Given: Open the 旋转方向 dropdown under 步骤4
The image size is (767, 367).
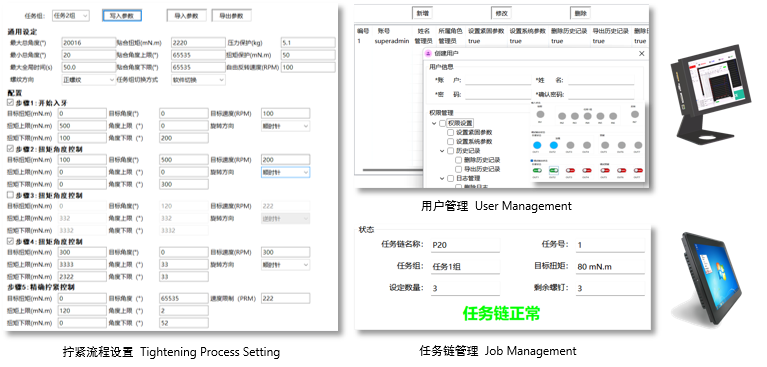Looking at the screenshot, I should coord(285,265).
